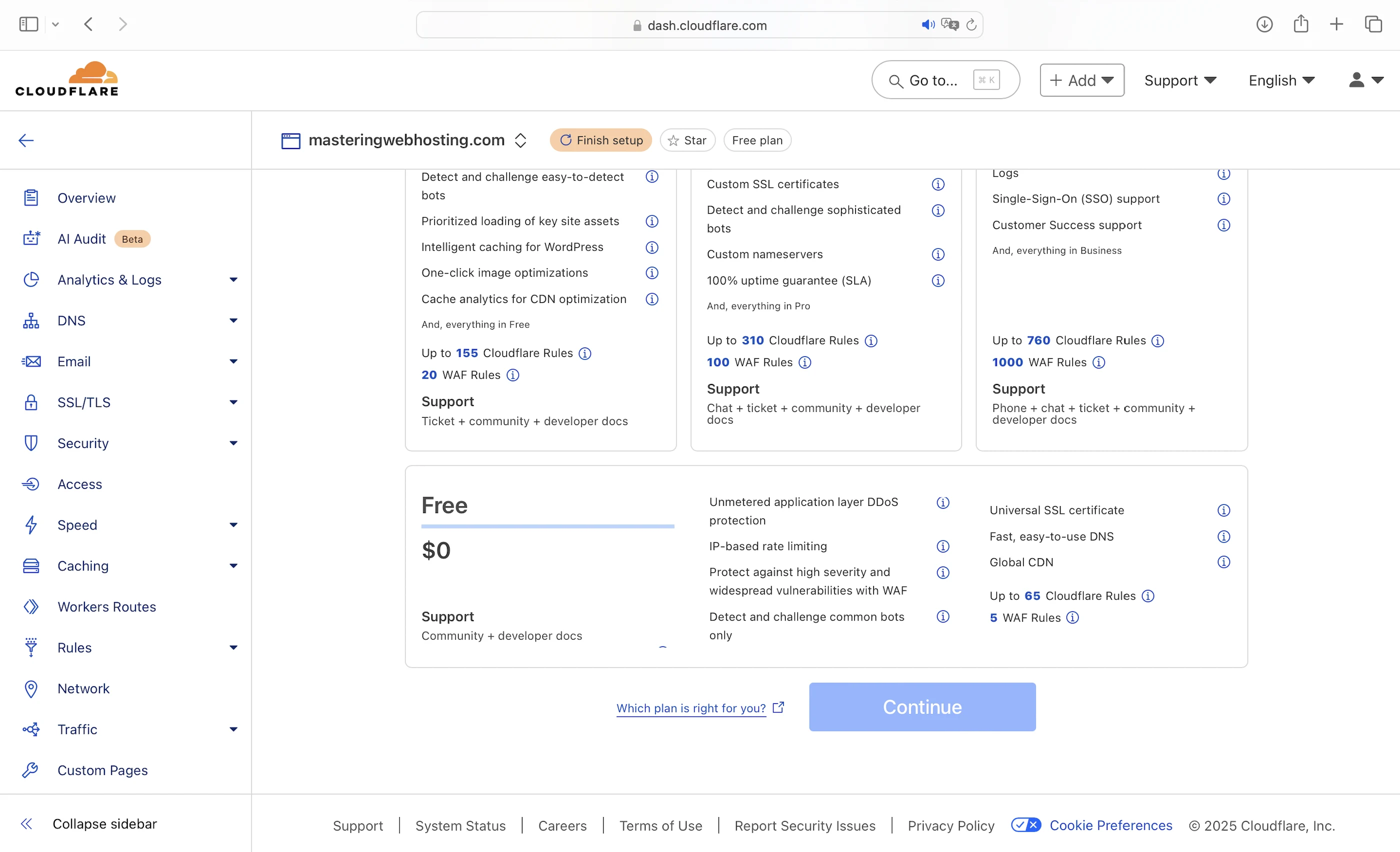Open the Overview sidebar item

pos(86,198)
